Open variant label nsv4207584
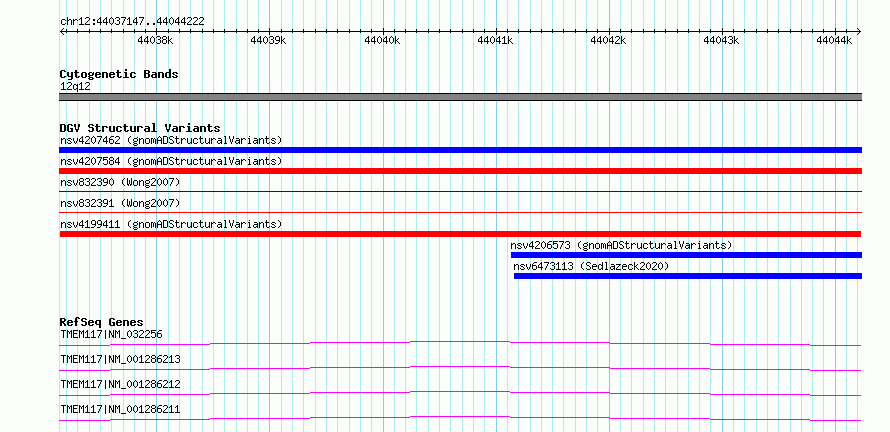The image size is (890, 432). 171,161
